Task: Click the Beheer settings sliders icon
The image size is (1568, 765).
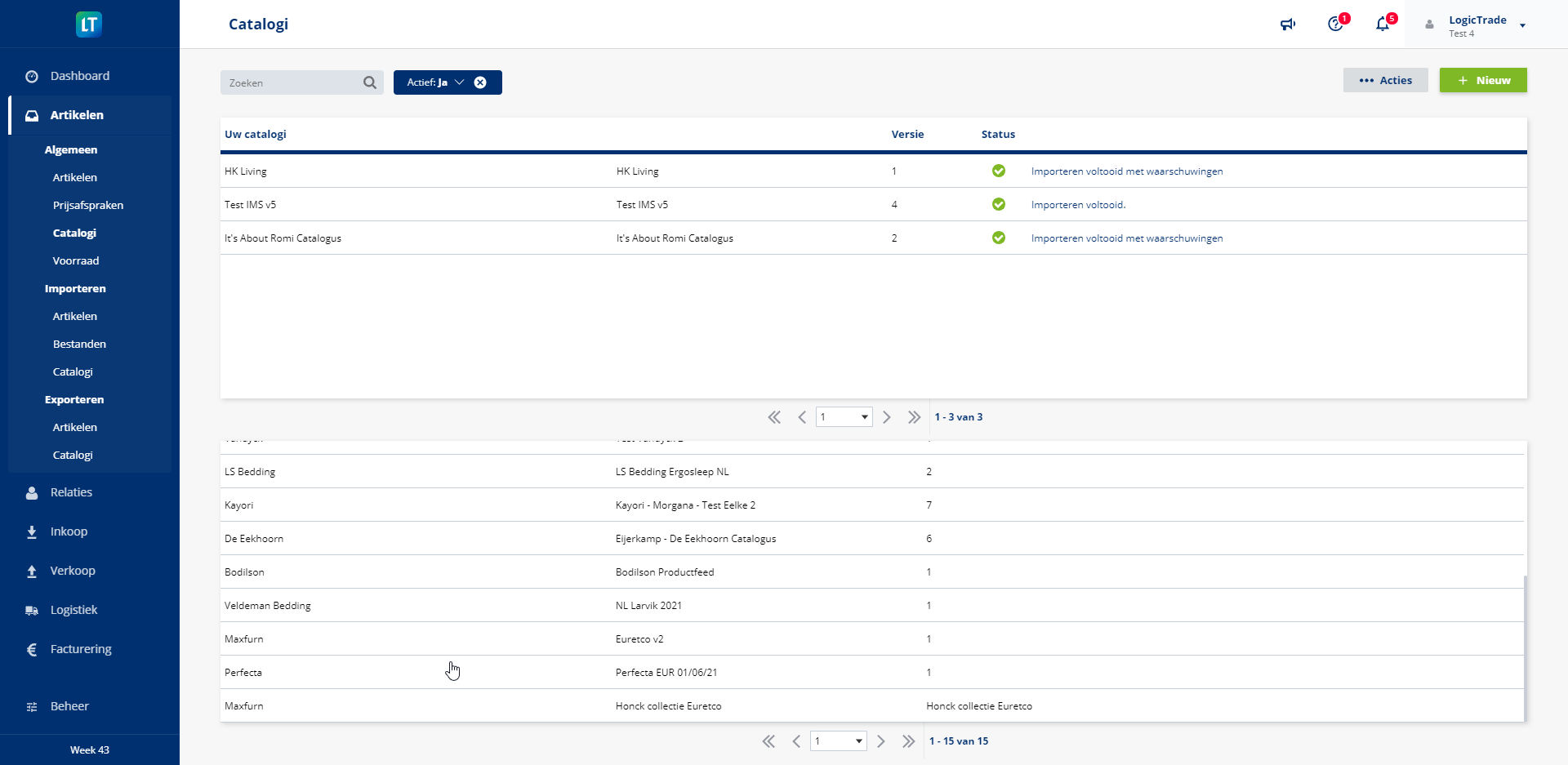Action: coord(32,706)
